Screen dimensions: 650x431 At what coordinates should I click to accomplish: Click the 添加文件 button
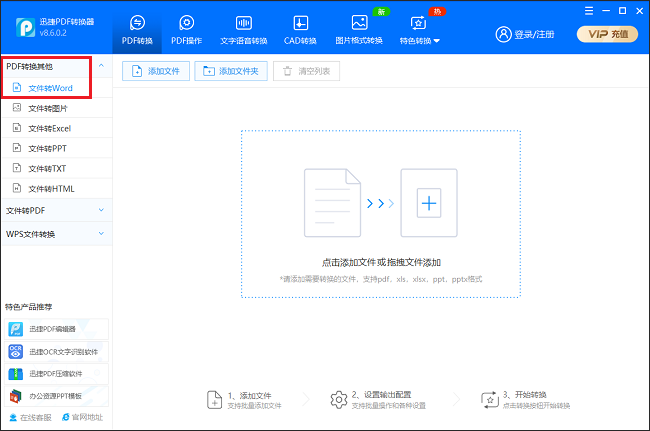coord(155,71)
